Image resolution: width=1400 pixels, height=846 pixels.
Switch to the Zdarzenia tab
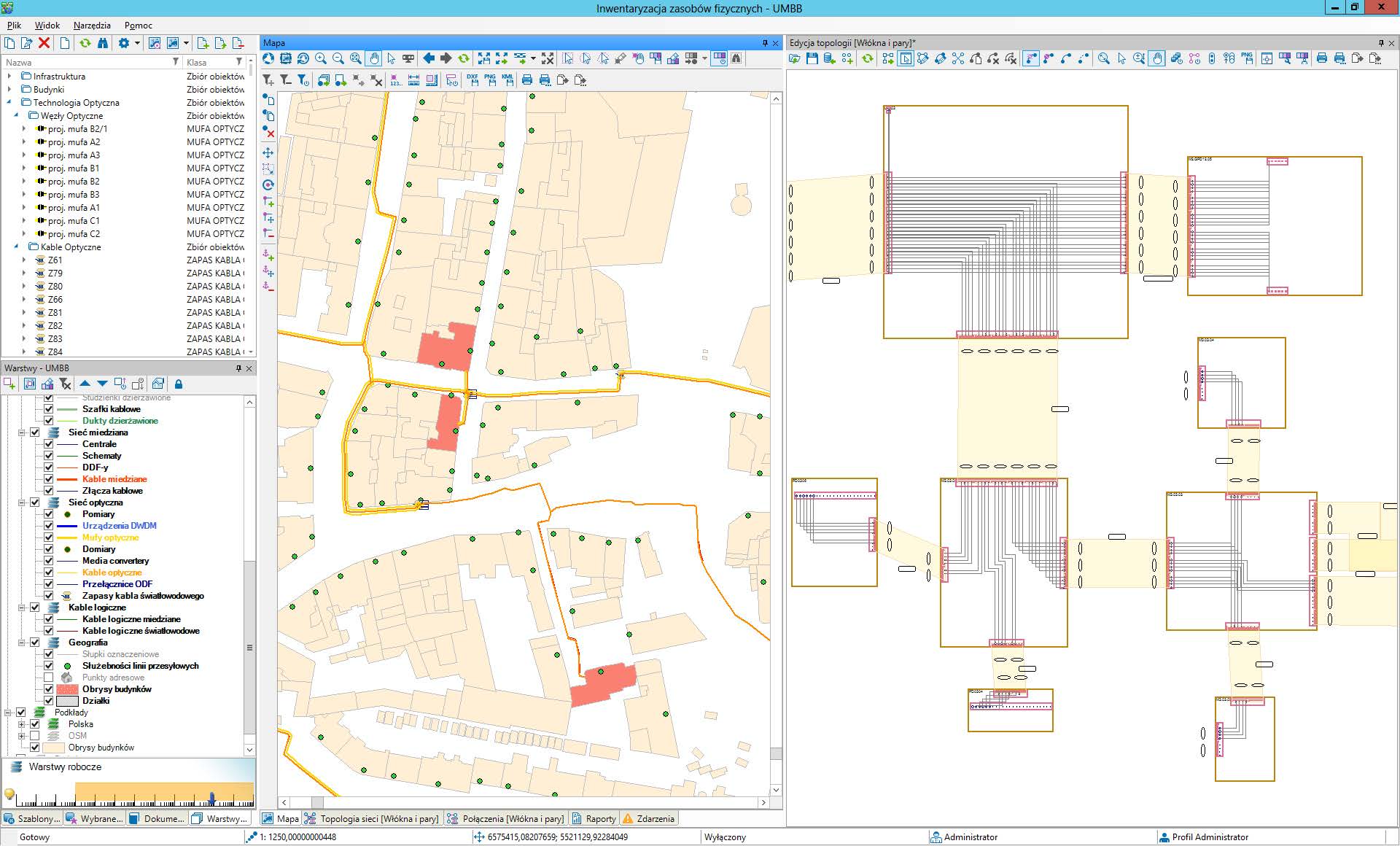point(648,818)
